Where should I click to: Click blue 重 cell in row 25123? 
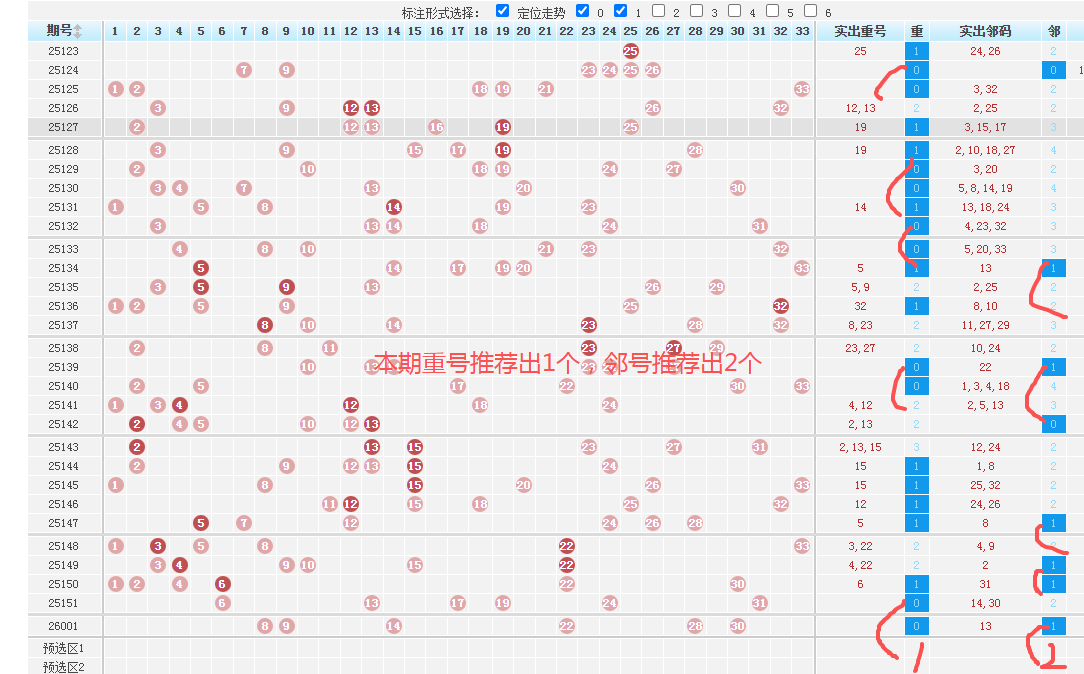[917, 51]
